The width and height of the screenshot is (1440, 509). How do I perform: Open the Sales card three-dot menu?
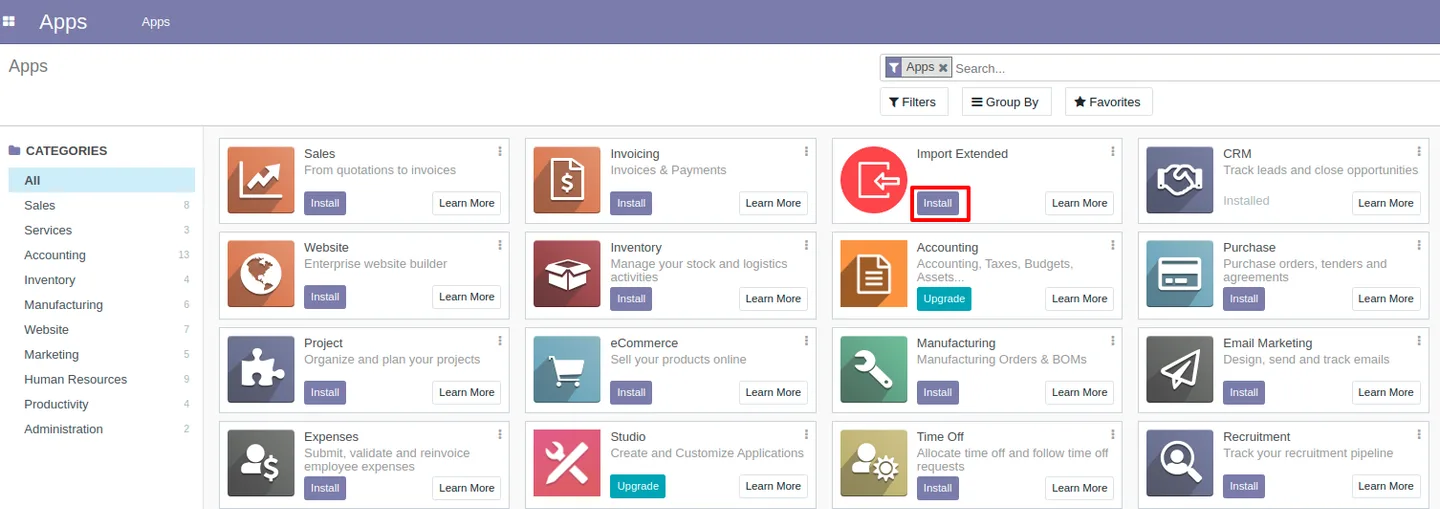[x=500, y=151]
